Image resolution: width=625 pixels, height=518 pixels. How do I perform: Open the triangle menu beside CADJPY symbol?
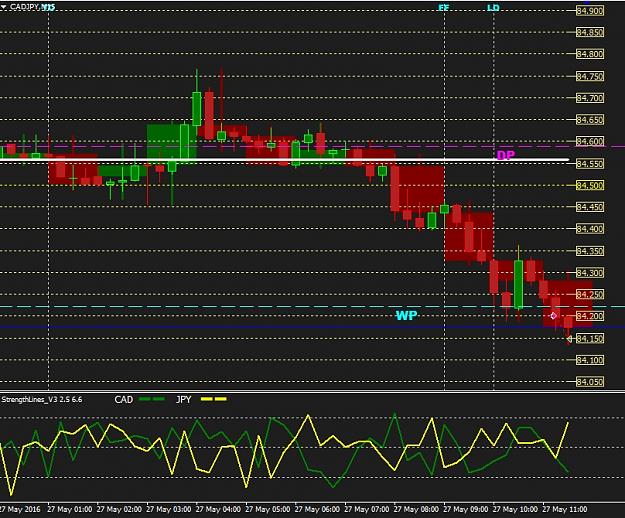coord(4,7)
